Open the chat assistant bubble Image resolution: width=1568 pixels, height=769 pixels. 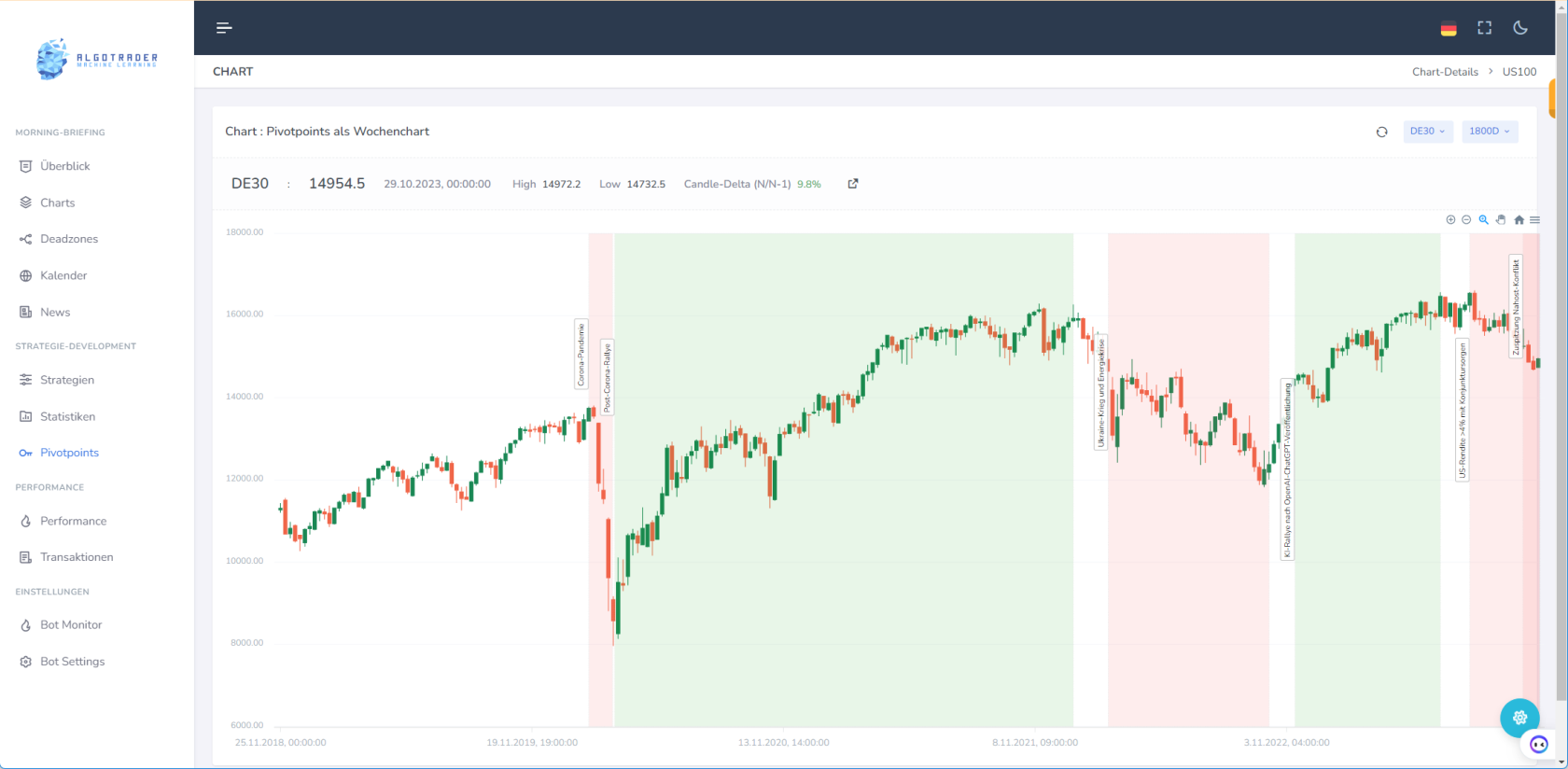coord(1539,744)
